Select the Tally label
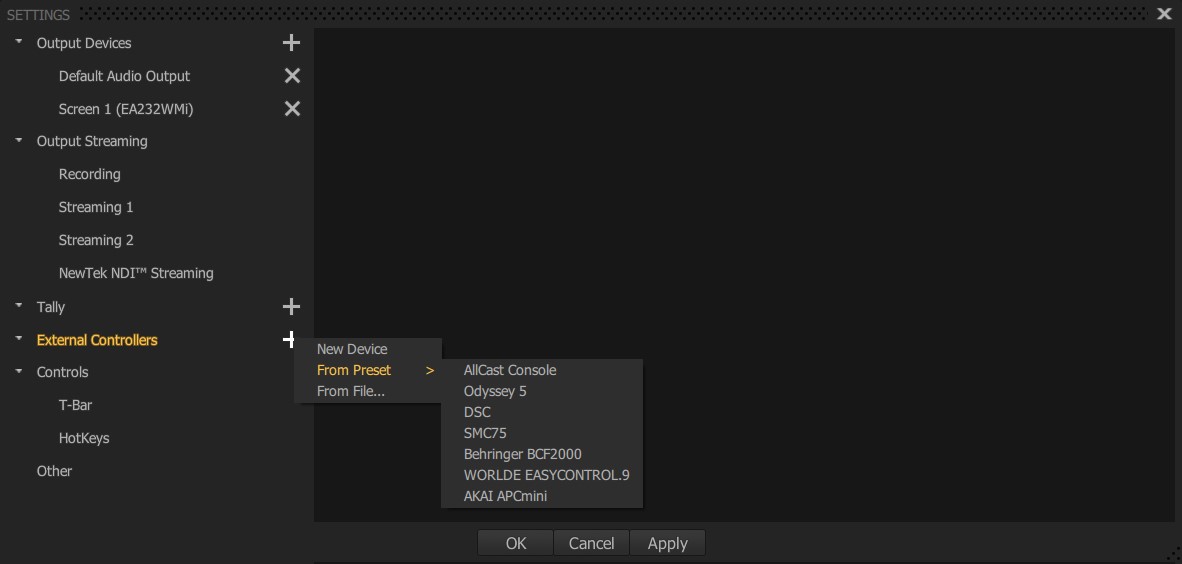 [x=51, y=307]
